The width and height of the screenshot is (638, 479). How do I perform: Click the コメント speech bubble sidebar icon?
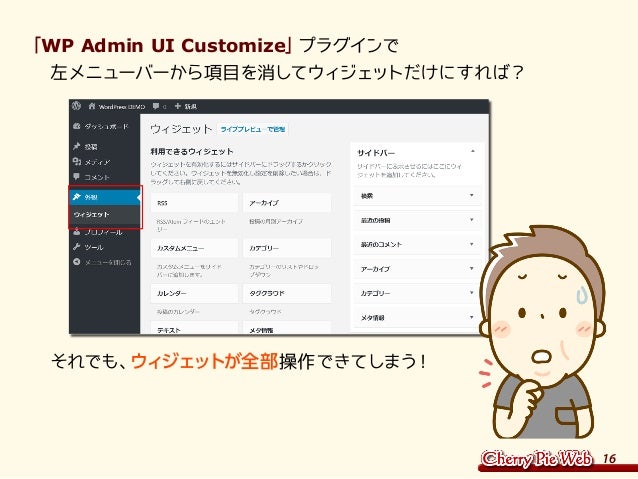click(x=76, y=177)
